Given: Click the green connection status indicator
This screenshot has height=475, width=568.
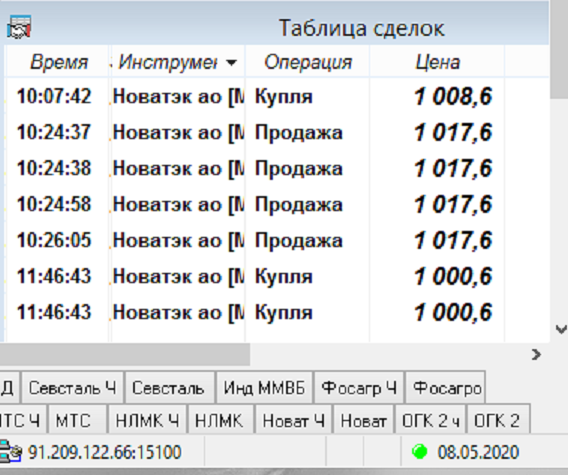Looking at the screenshot, I should [x=419, y=452].
